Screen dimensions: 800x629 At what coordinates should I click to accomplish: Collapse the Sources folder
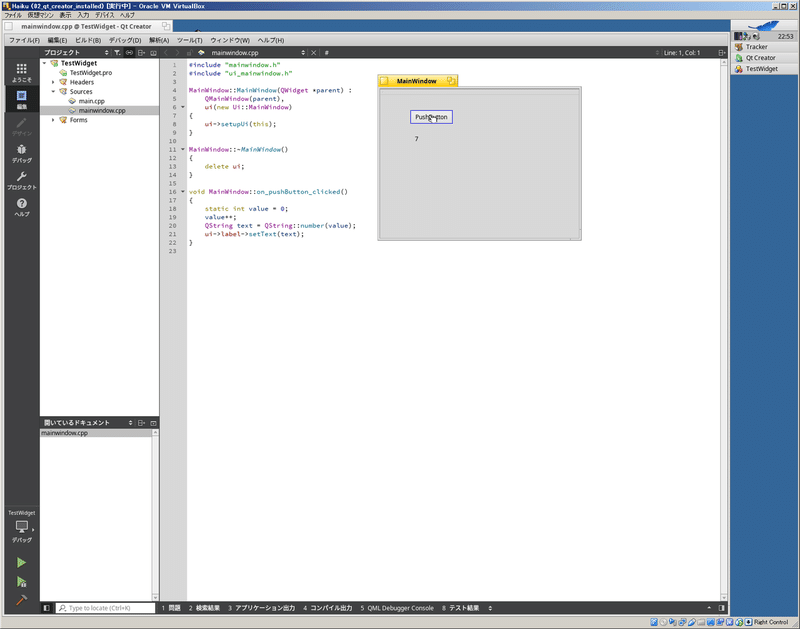(53, 92)
